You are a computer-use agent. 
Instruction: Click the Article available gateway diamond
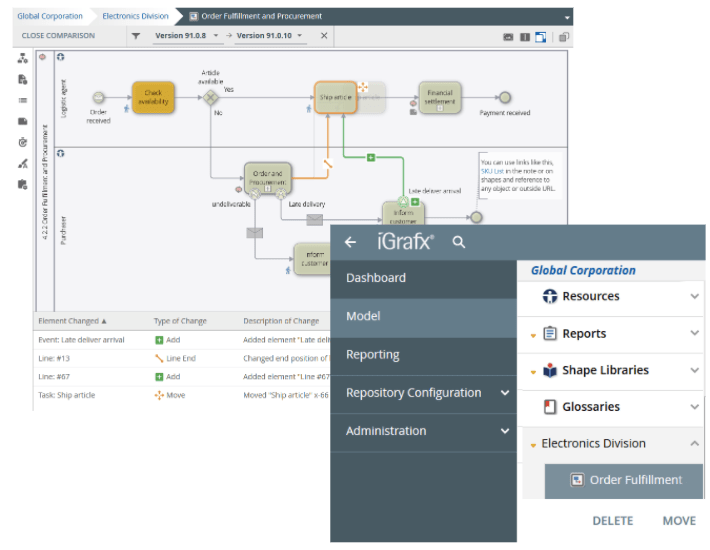point(211,97)
